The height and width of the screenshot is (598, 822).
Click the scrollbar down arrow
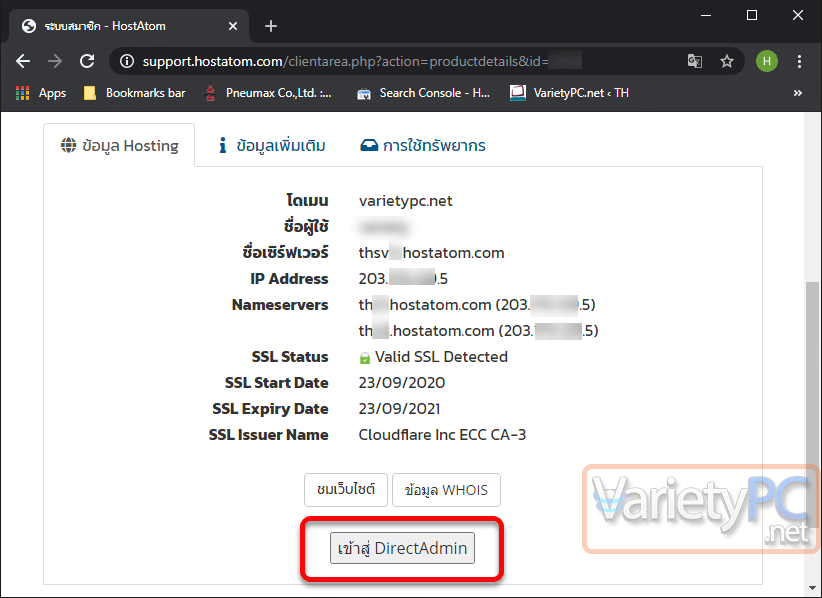[812, 588]
